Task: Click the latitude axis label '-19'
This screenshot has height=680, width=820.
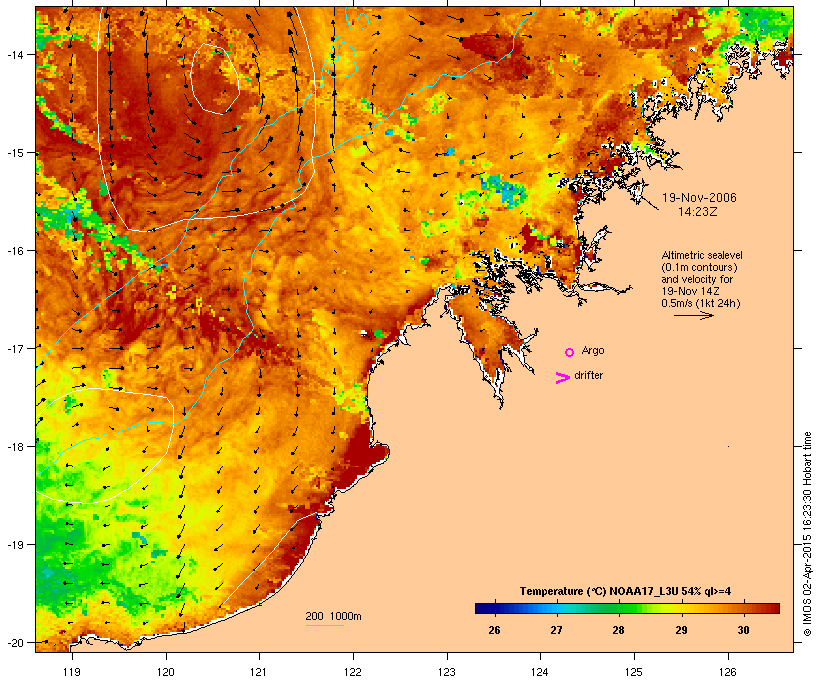Action: (15, 545)
